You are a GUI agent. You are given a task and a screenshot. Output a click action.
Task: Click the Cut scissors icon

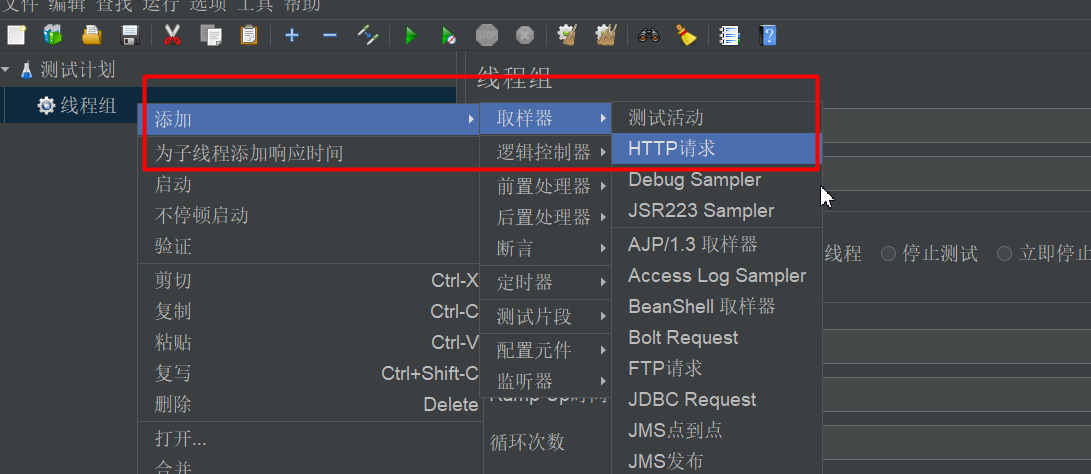(x=172, y=36)
